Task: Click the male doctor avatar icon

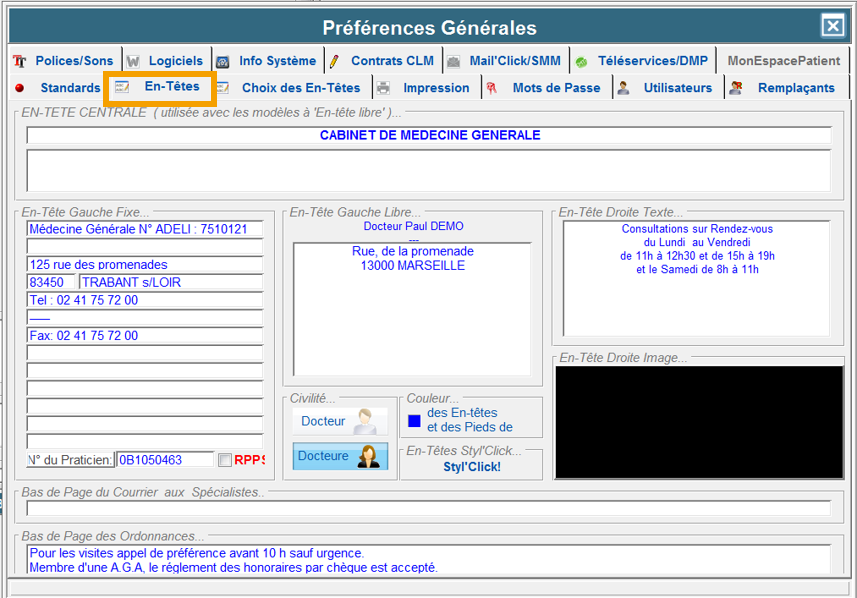Action: point(365,421)
